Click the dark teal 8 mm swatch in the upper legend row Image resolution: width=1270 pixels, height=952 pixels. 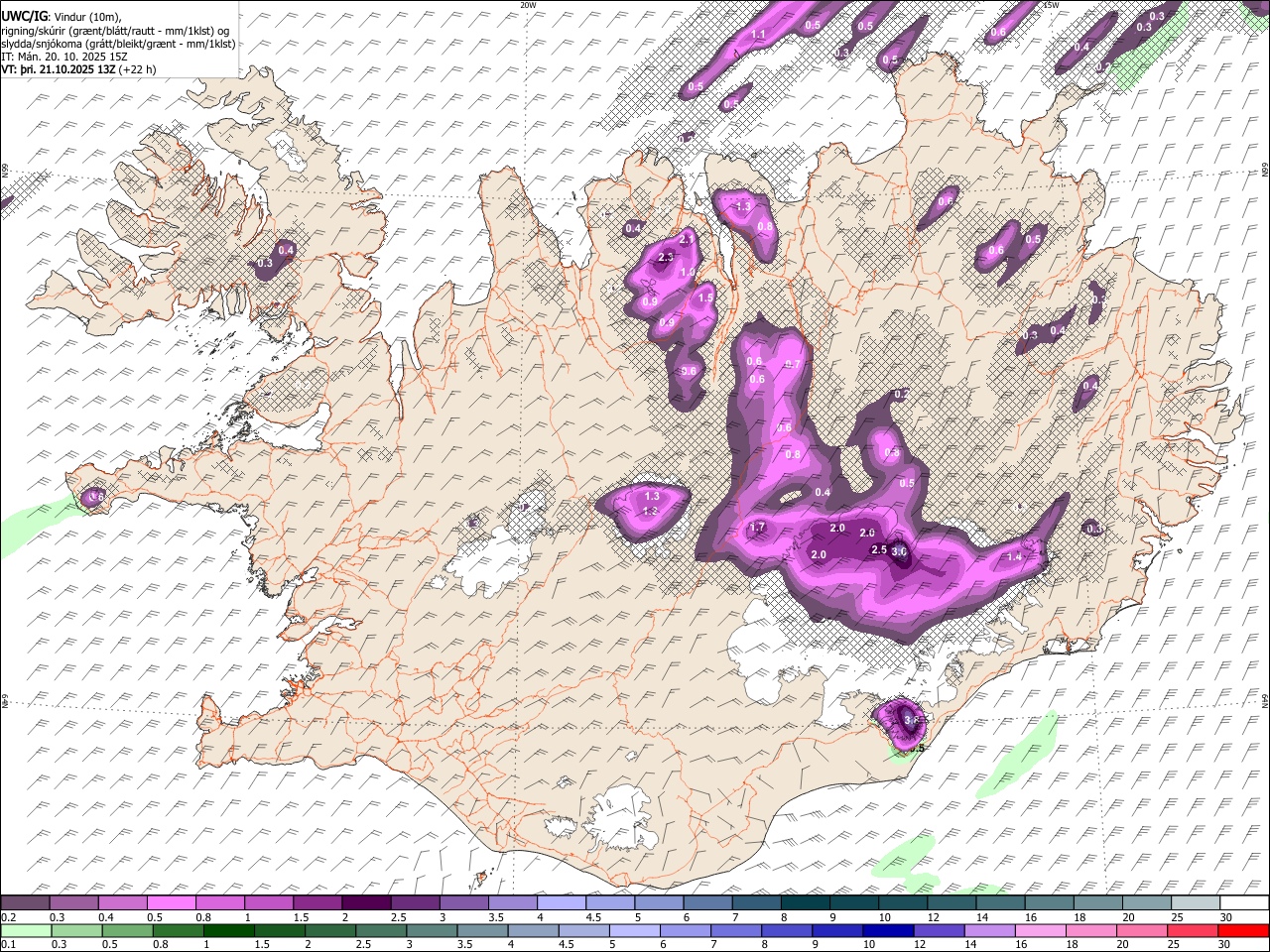805,903
